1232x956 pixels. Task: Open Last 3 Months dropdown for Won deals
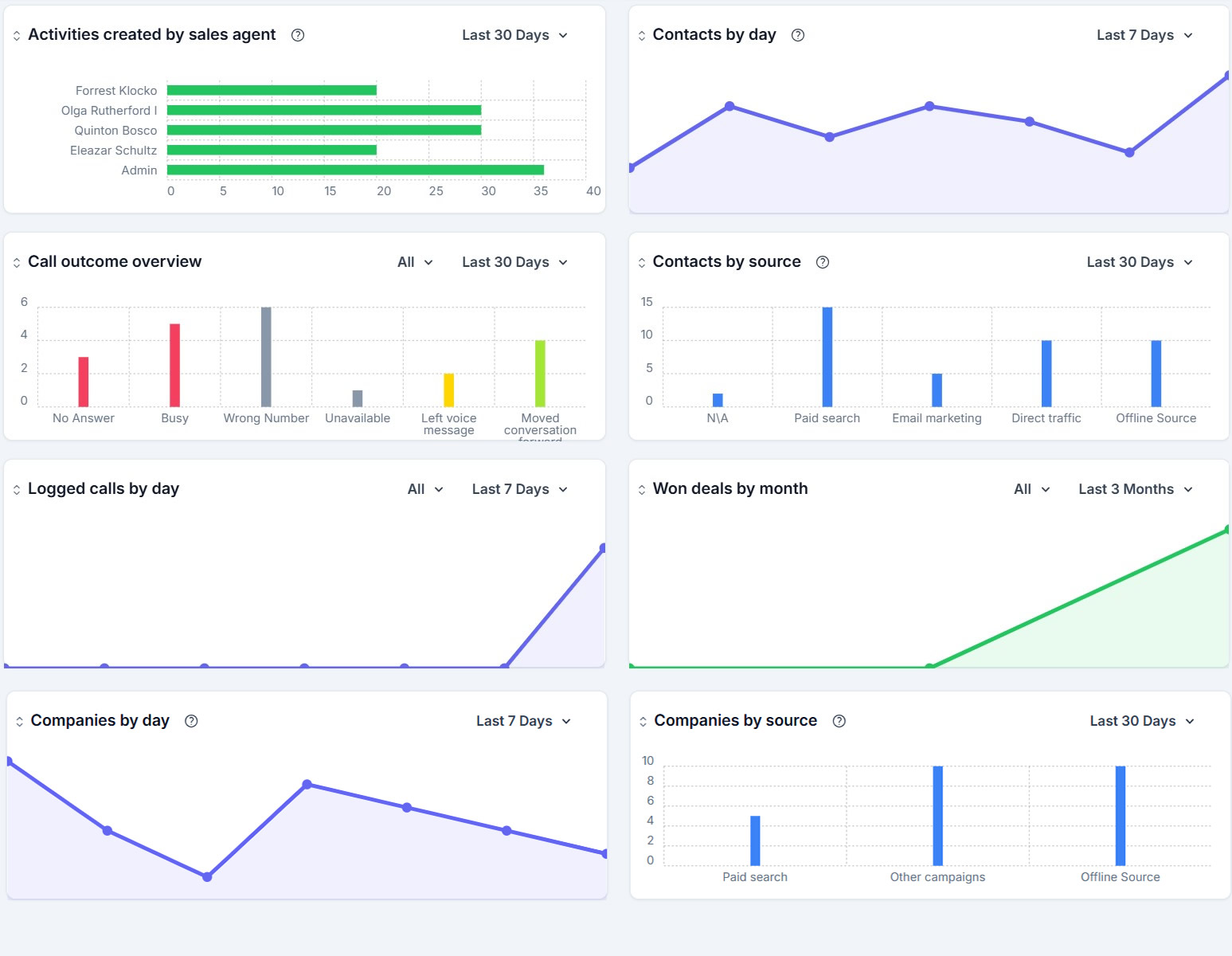1135,489
